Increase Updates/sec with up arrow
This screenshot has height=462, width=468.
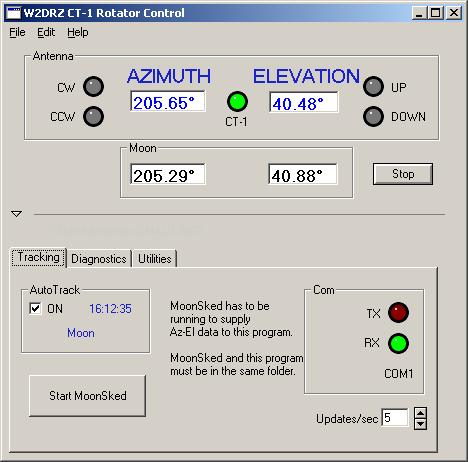click(x=420, y=413)
